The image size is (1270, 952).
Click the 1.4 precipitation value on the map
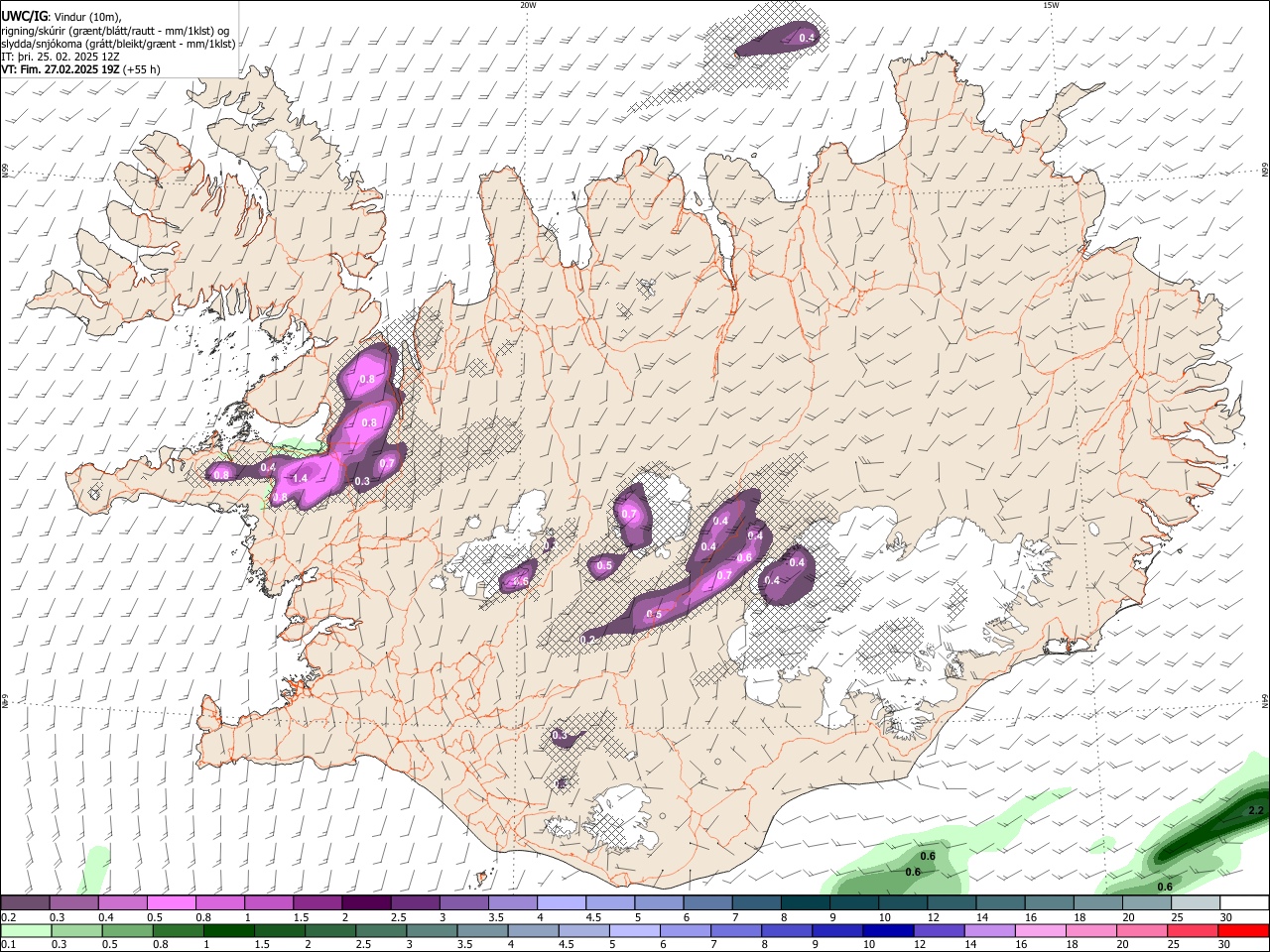301,478
